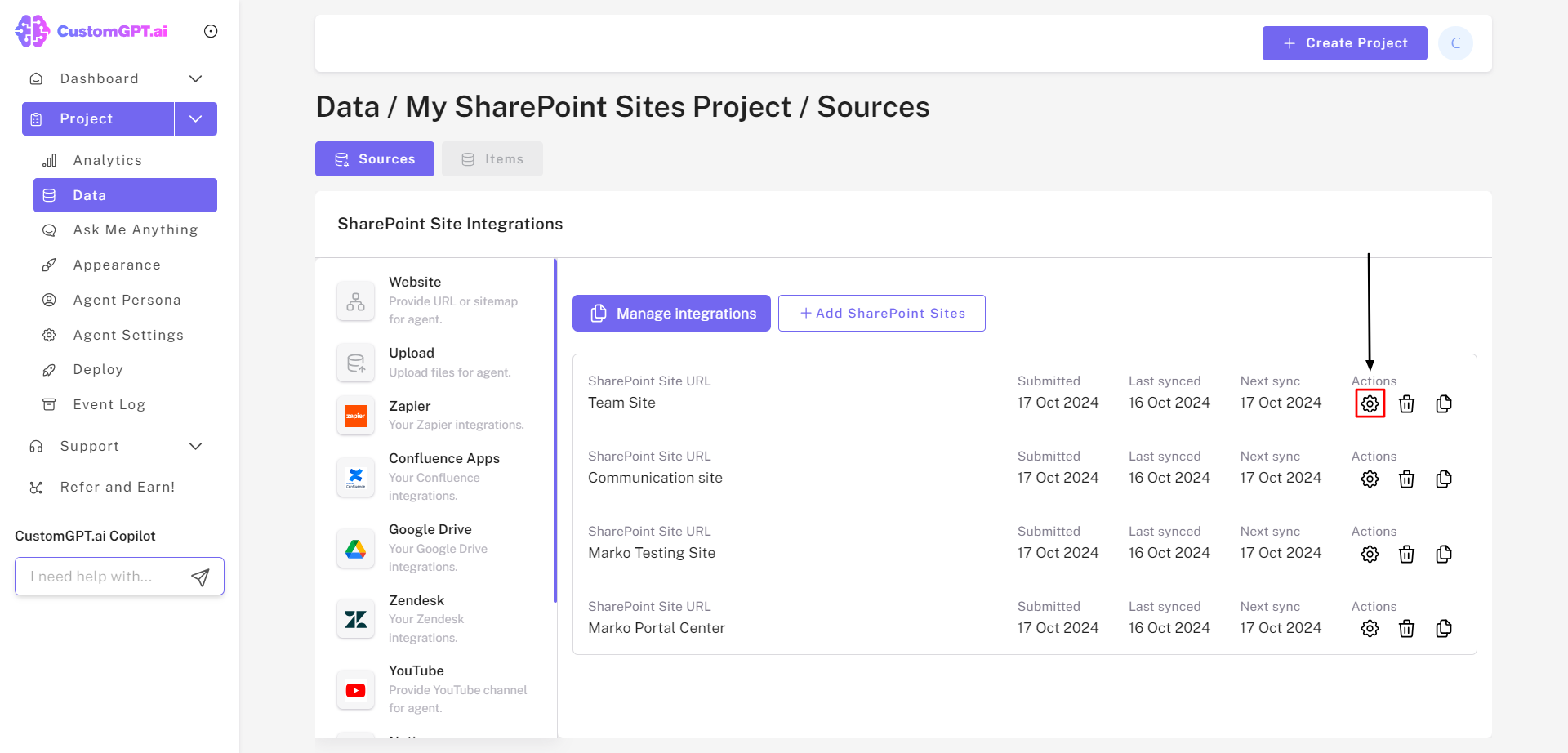Open settings gear for Team Site
This screenshot has width=1568, height=753.
pyautogui.click(x=1370, y=403)
